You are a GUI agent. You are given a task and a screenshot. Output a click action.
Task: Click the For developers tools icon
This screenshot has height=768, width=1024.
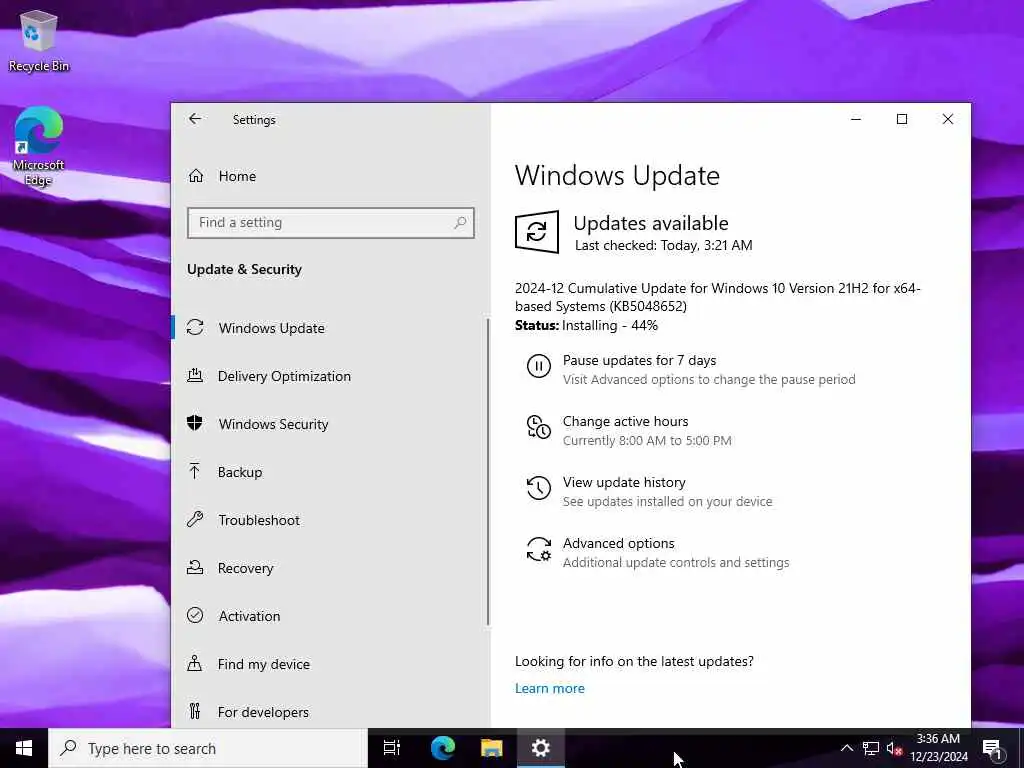[195, 711]
